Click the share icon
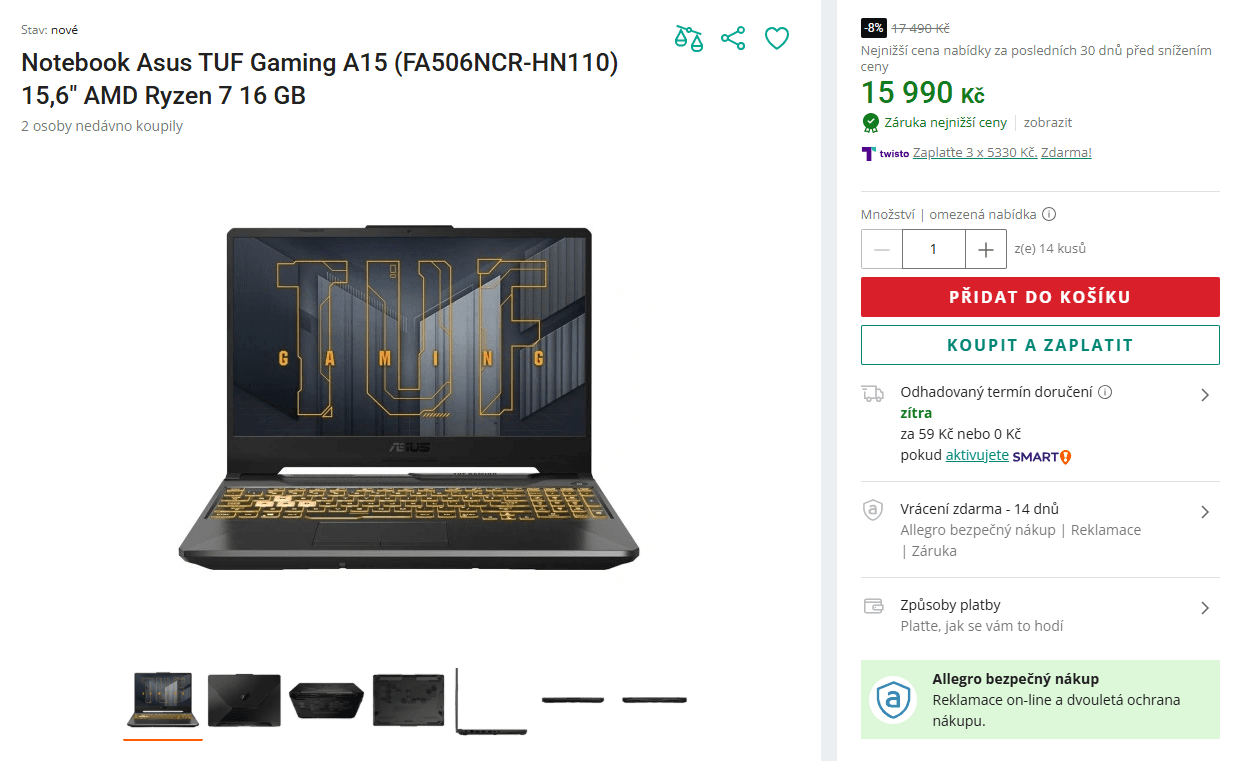Image resolution: width=1241 pixels, height=761 pixels. (x=733, y=37)
